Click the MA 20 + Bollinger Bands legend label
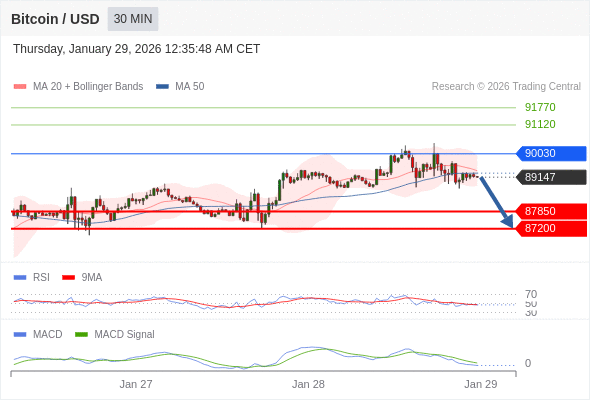The width and height of the screenshot is (590, 400). [x=88, y=87]
